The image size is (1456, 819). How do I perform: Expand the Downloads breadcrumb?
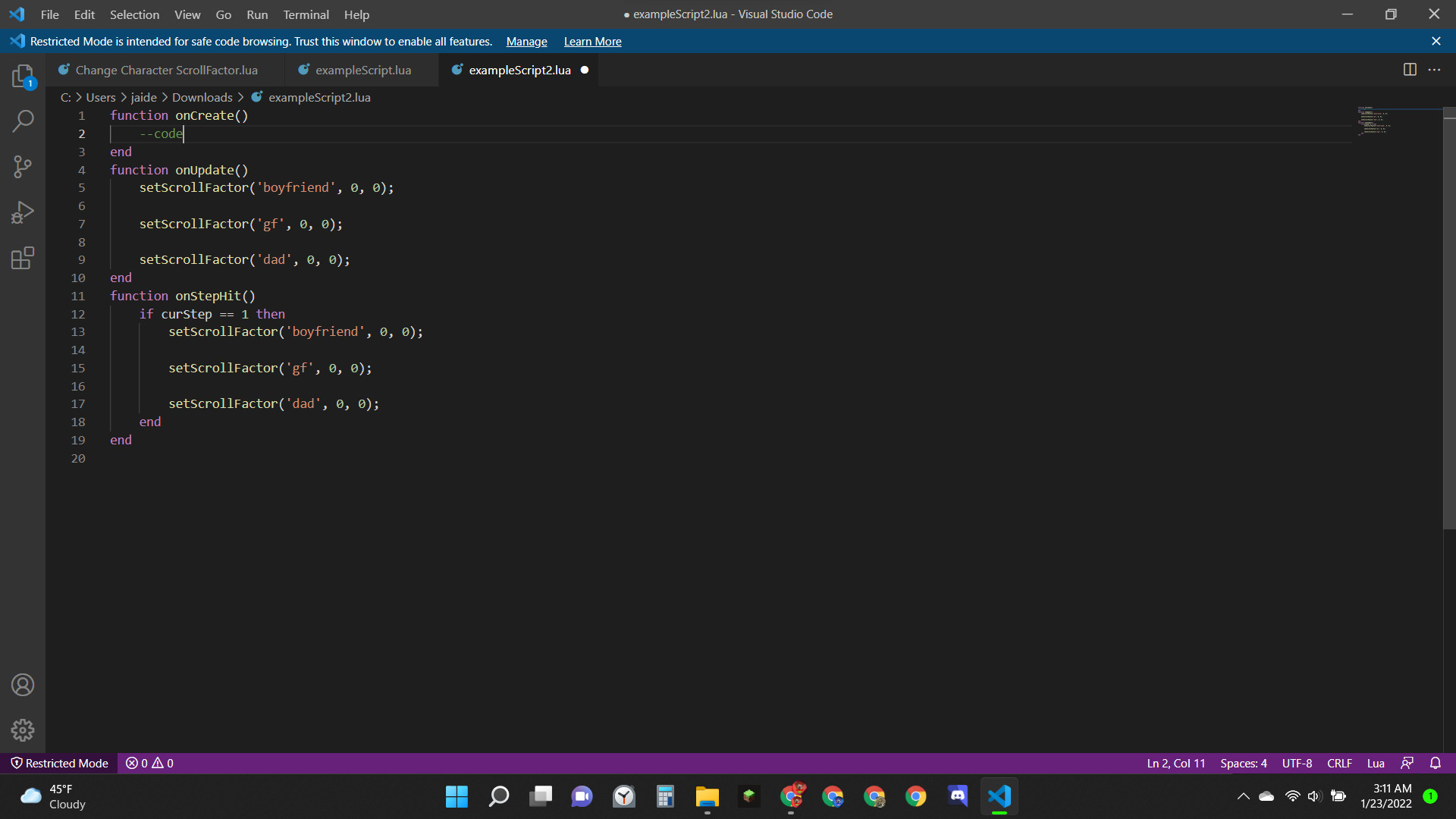coord(202,97)
